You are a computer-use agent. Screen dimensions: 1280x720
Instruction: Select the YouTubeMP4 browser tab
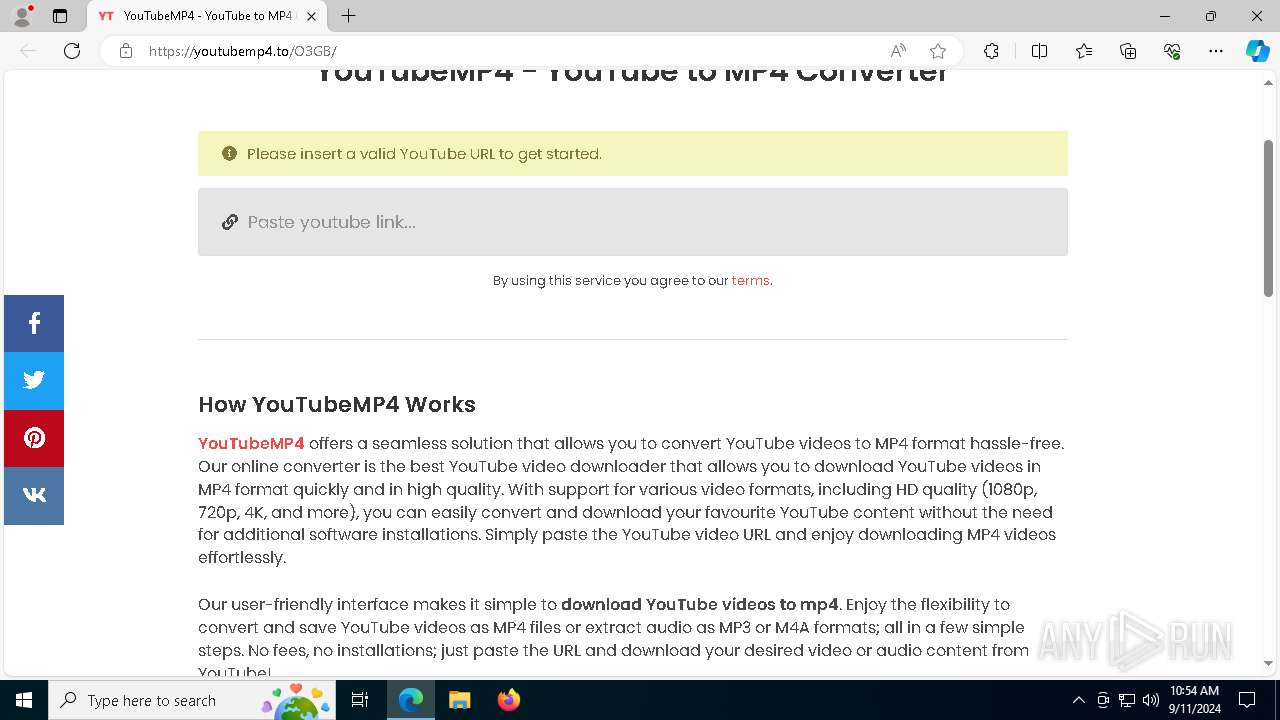tap(207, 16)
